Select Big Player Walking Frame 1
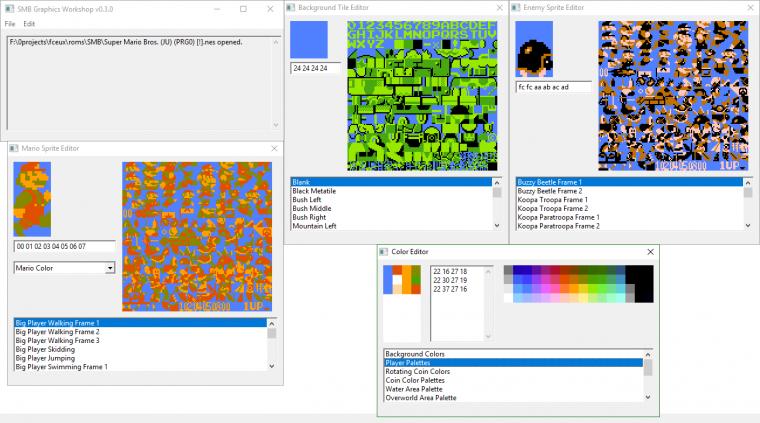Screen dimensions: 760x423 [x=141, y=323]
